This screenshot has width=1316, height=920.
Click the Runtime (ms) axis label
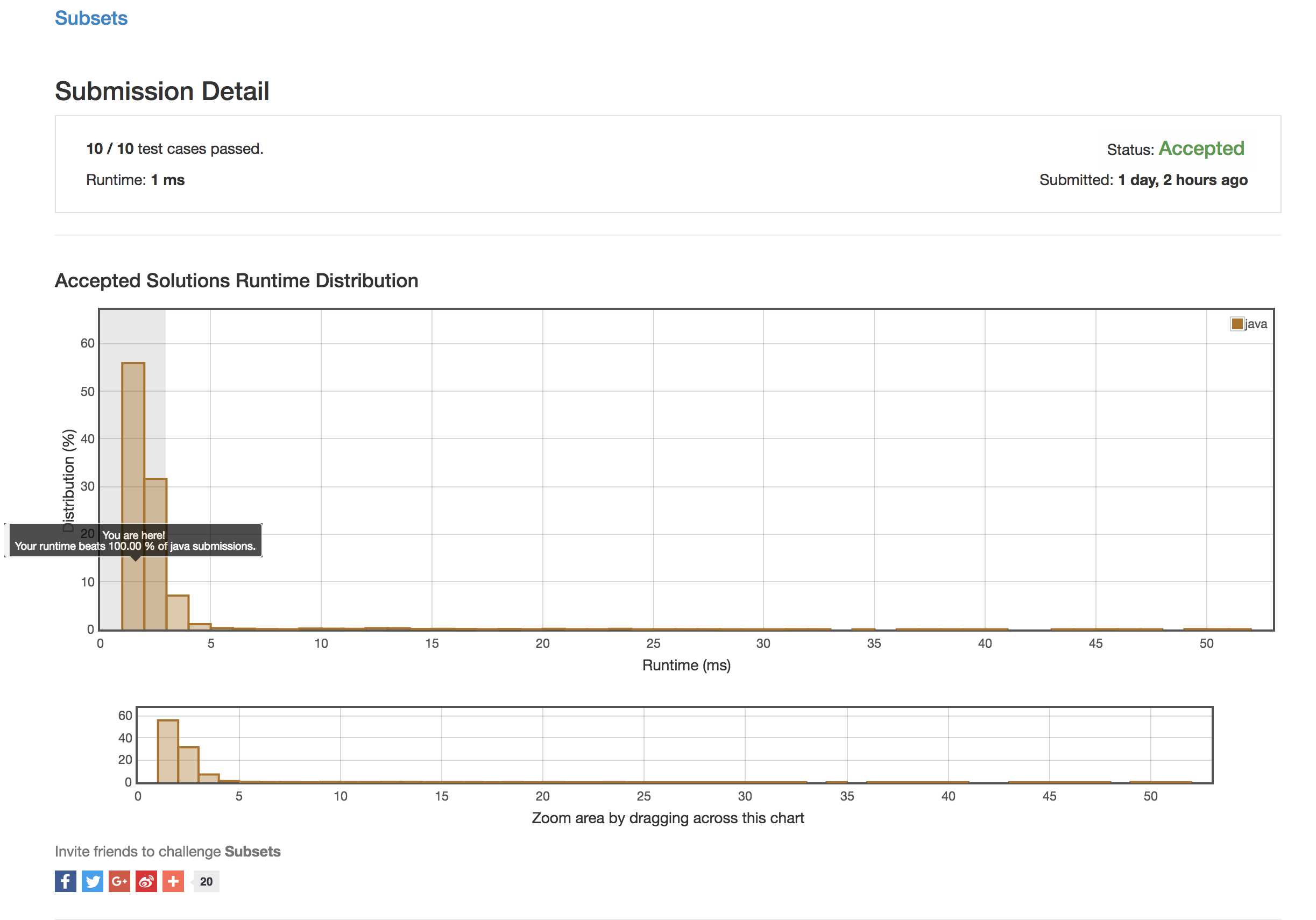(x=686, y=665)
